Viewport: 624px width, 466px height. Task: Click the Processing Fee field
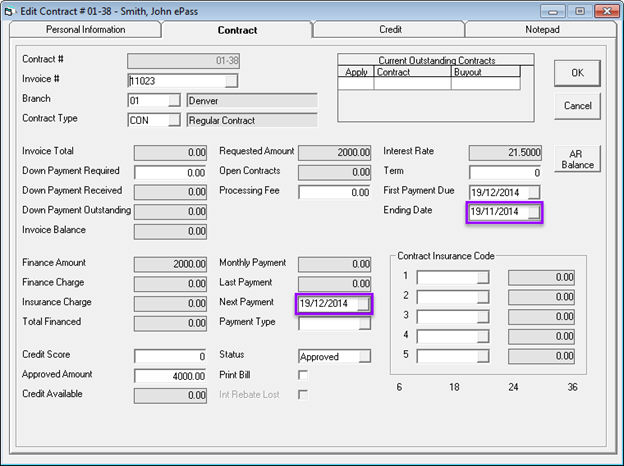coord(334,192)
